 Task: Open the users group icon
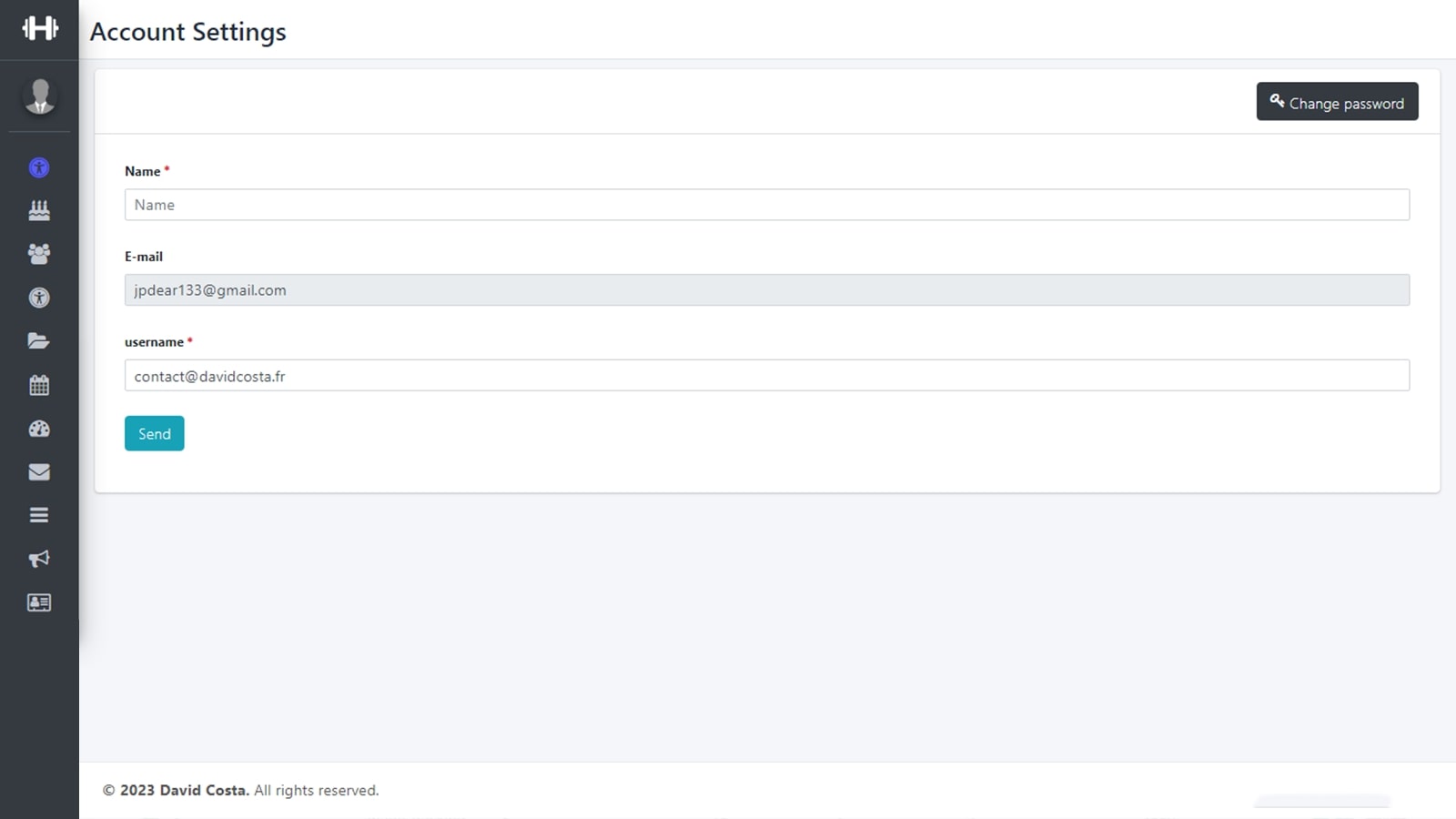(39, 254)
